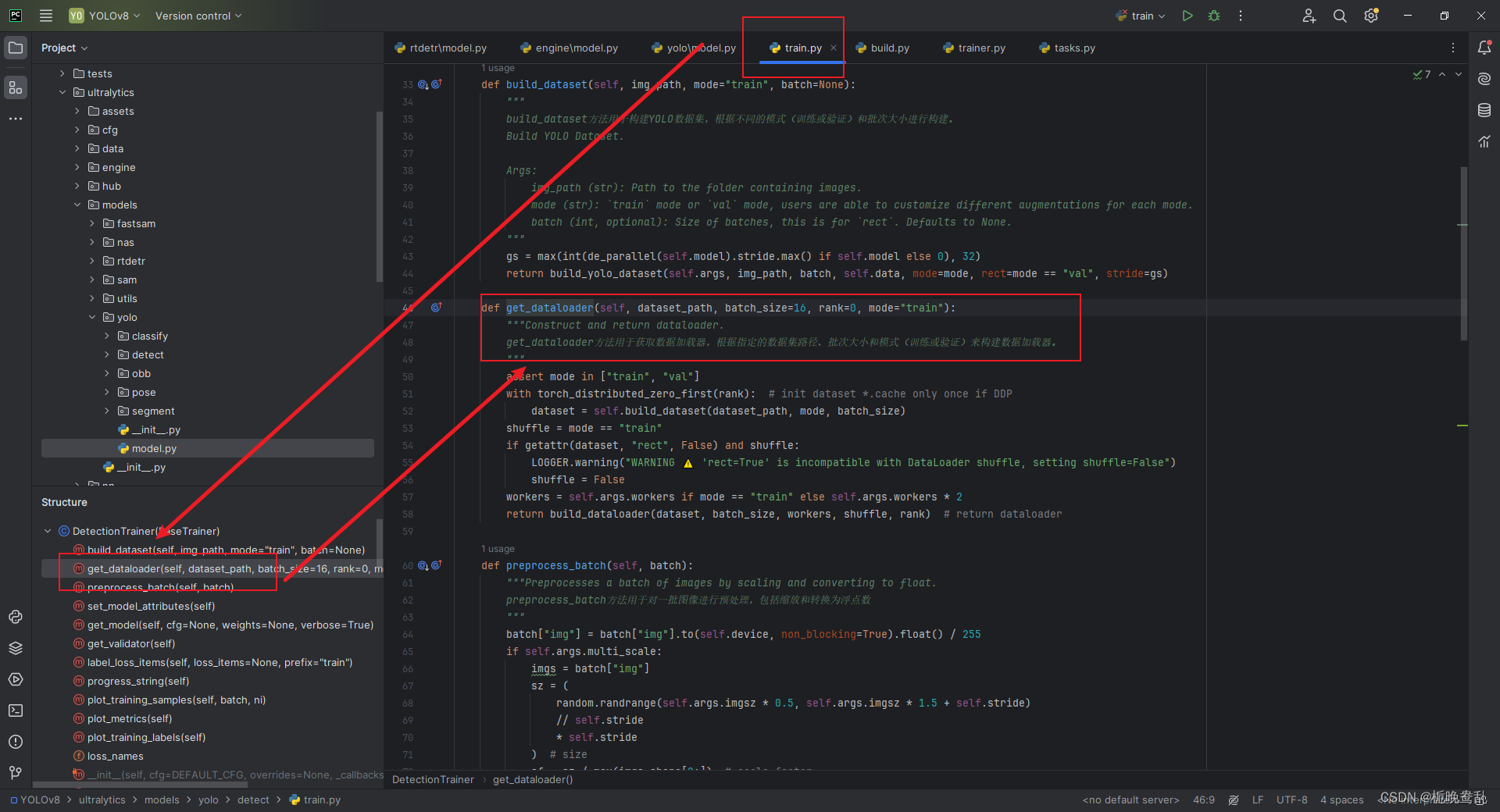Image resolution: width=1500 pixels, height=812 pixels.
Task: Open the Run tool window
Action: [x=16, y=679]
